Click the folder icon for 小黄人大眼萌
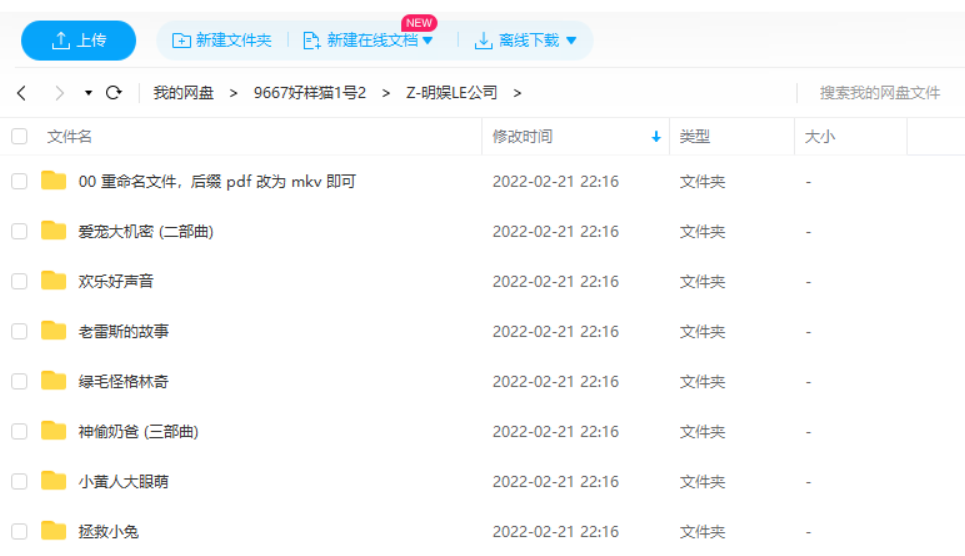965x556 pixels. tap(54, 481)
